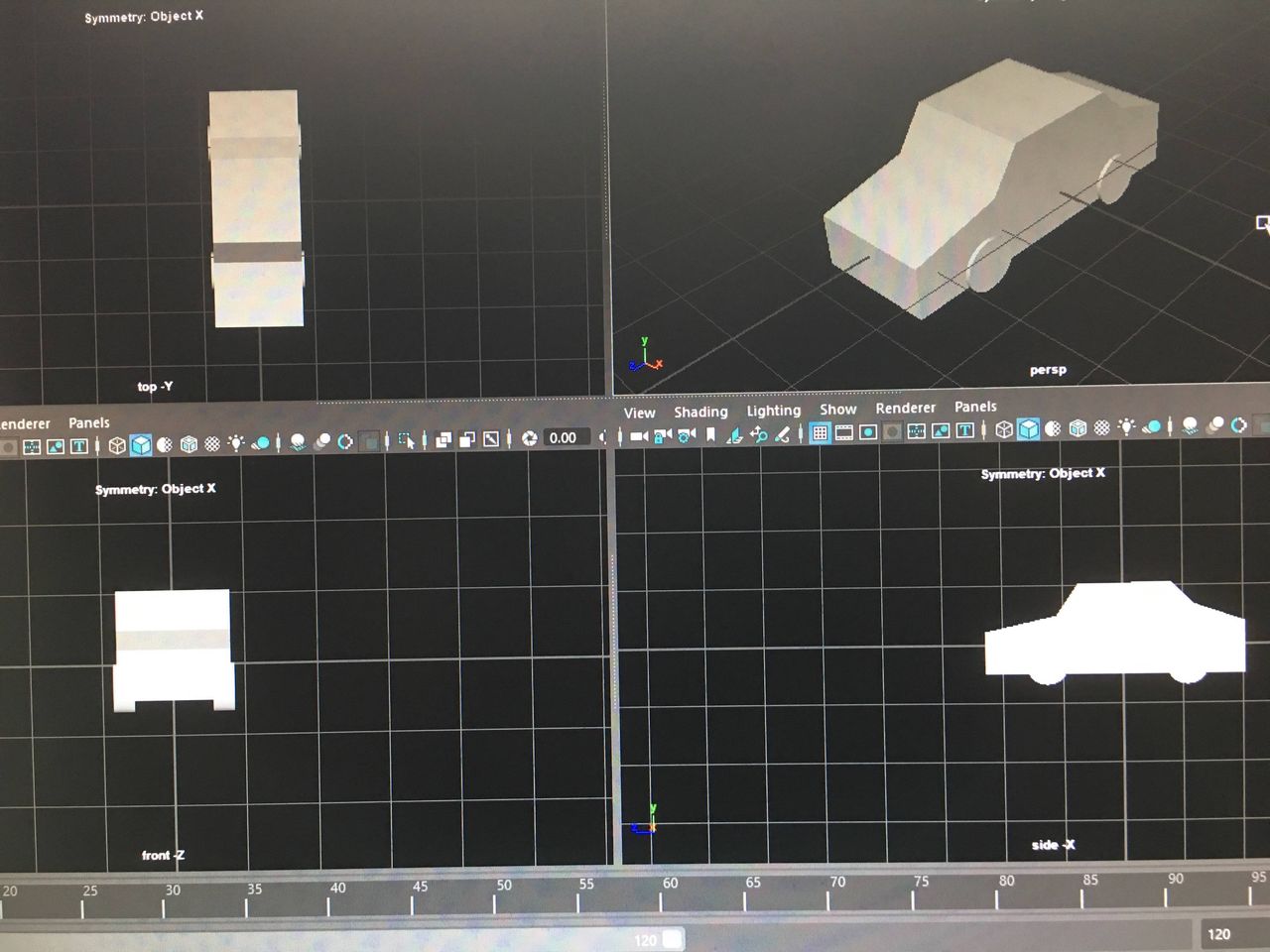Toggle X-Ray mode in front panel toolbar
This screenshot has width=1270, height=952.
[443, 439]
